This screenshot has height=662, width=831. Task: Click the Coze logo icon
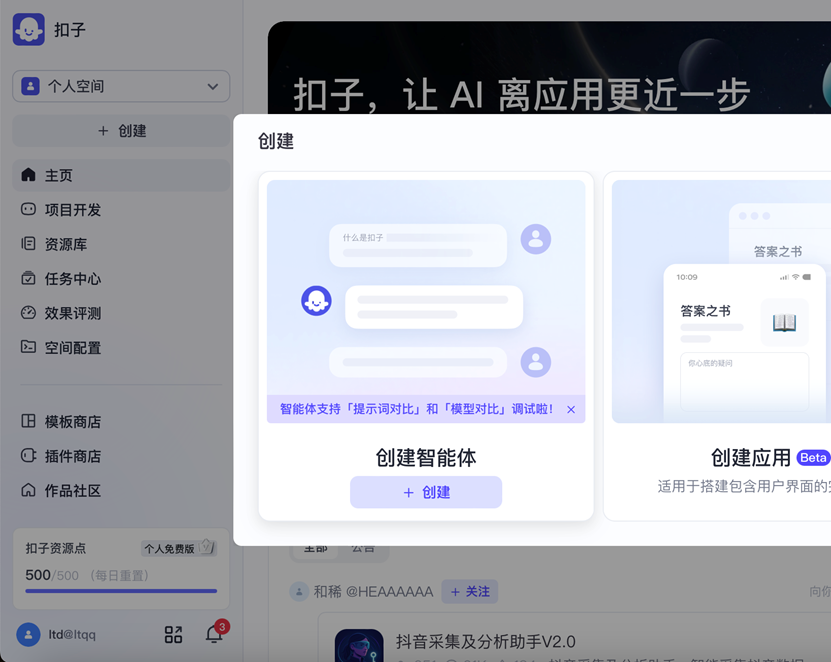[x=29, y=30]
